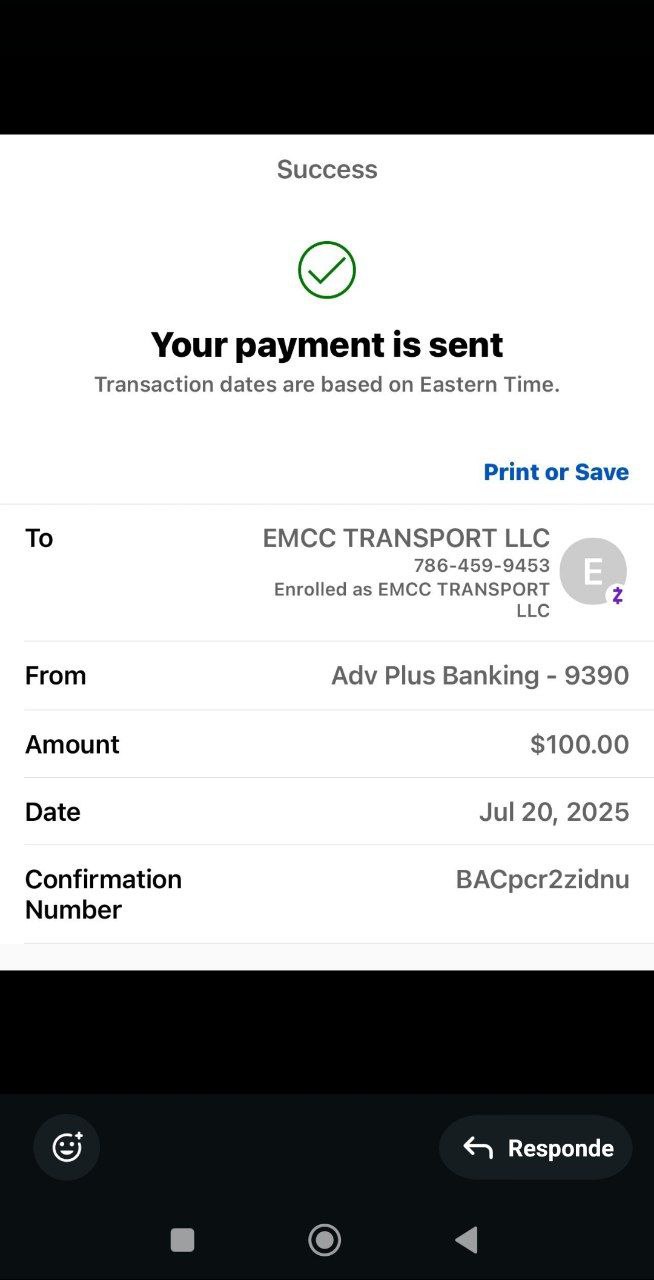The image size is (654, 1280).
Task: Click the Print or Save link
Action: [x=556, y=472]
